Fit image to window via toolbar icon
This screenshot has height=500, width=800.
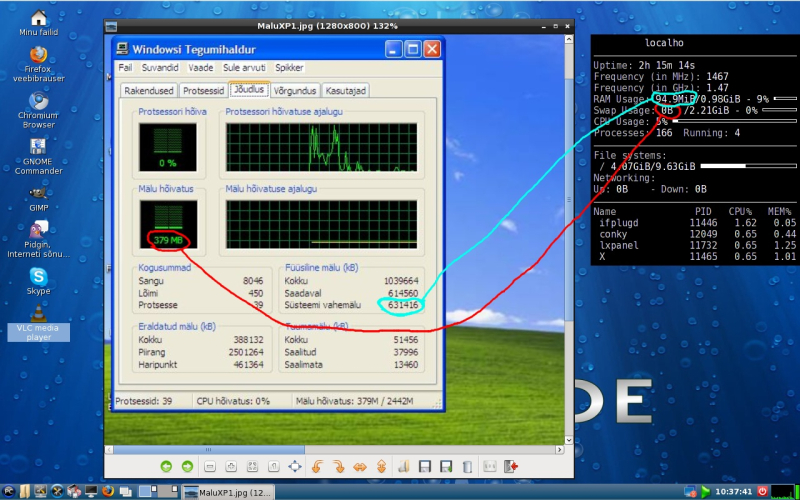[252, 466]
